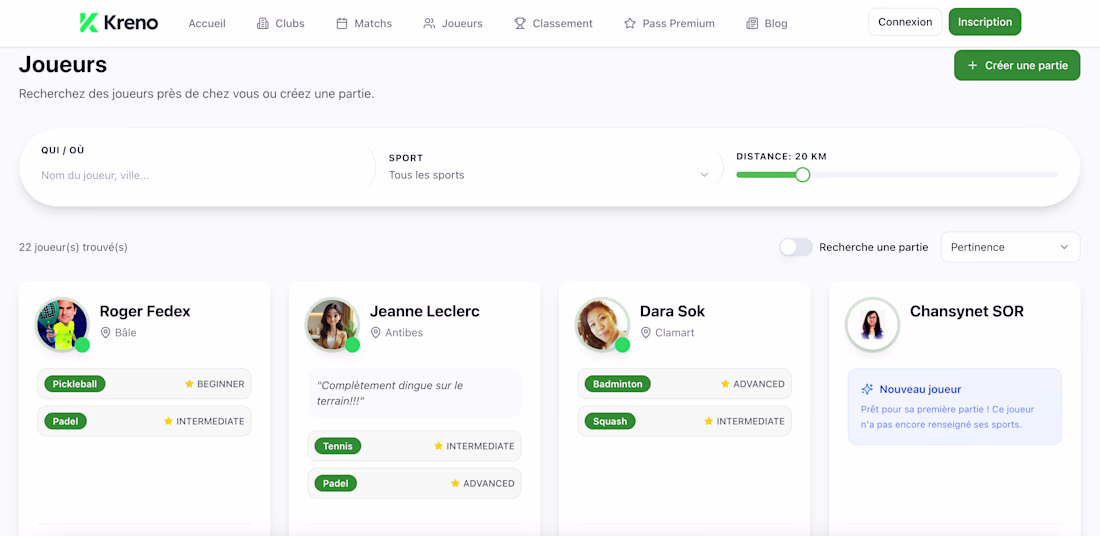Toggle Recherche une partie switch
This screenshot has height=536, width=1100.
click(796, 247)
